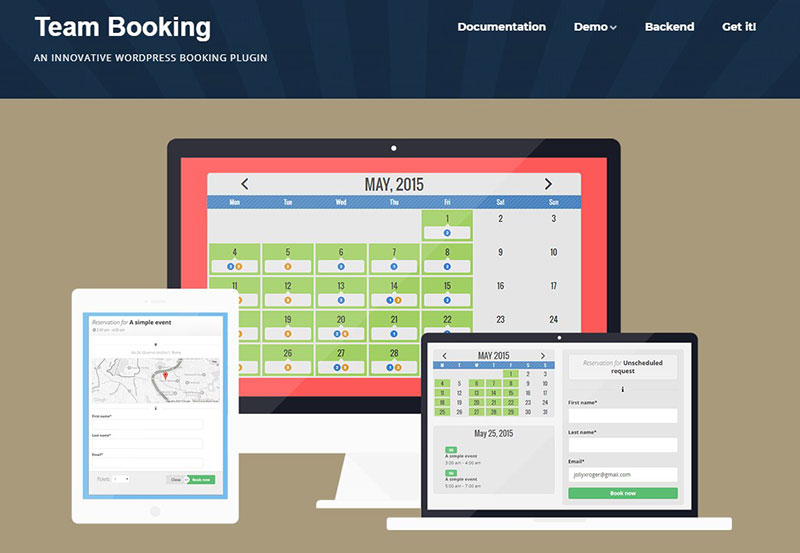This screenshot has height=553, width=800.
Task: Go to previous month on monitor calendar
Action: coord(245,184)
